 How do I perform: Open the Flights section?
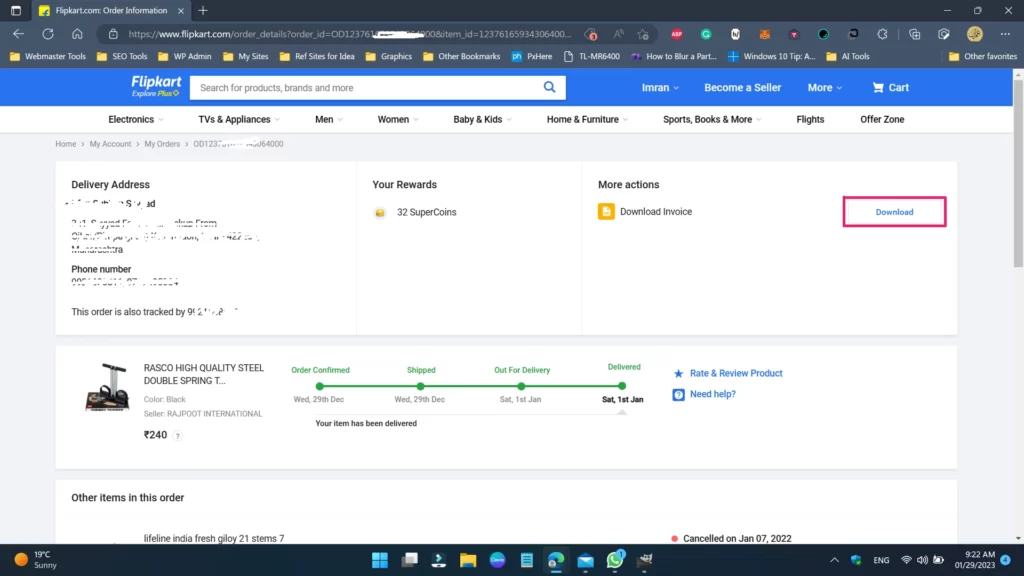click(810, 120)
